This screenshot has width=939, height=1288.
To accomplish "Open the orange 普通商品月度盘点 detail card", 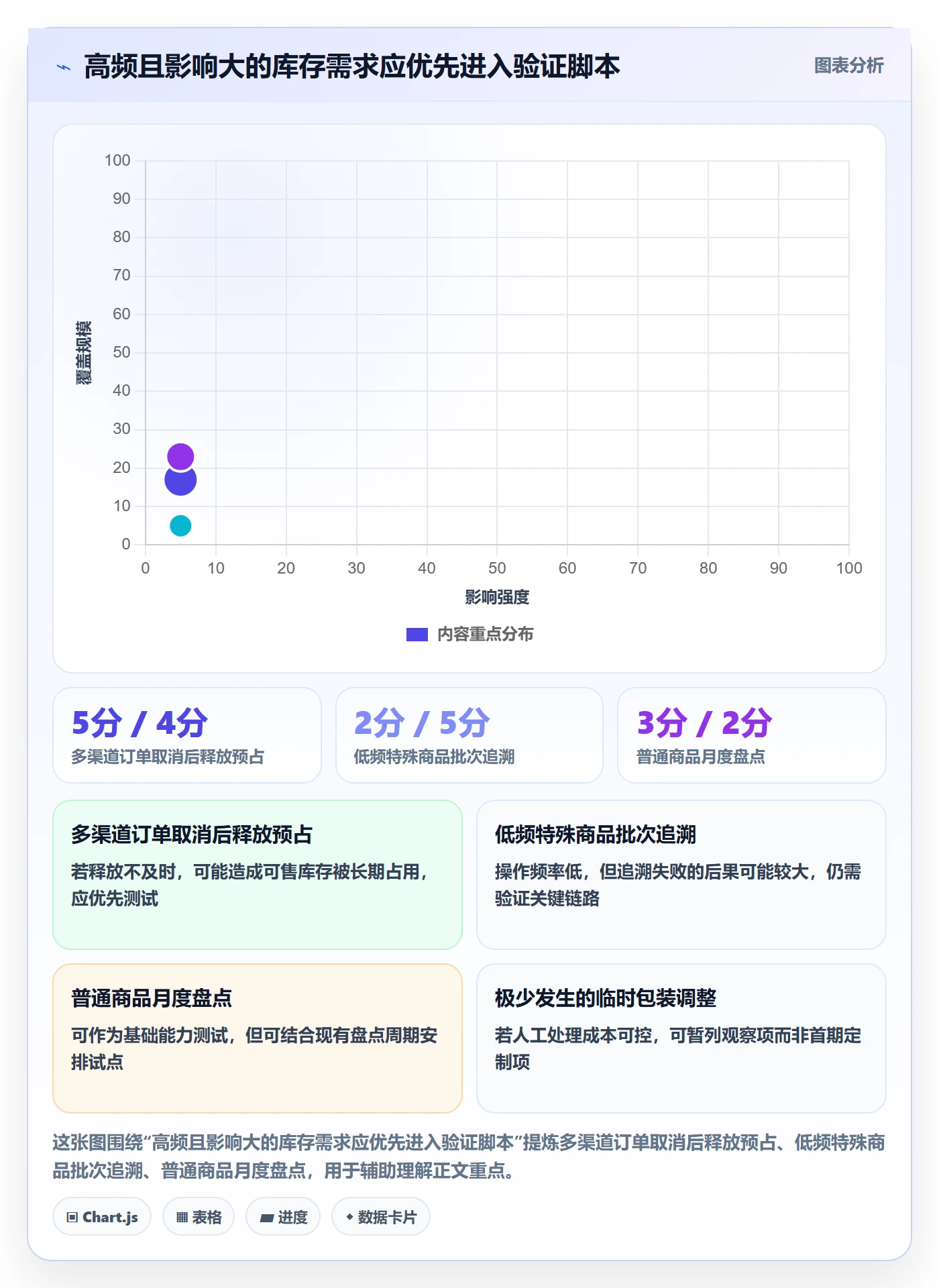I will (x=258, y=1038).
